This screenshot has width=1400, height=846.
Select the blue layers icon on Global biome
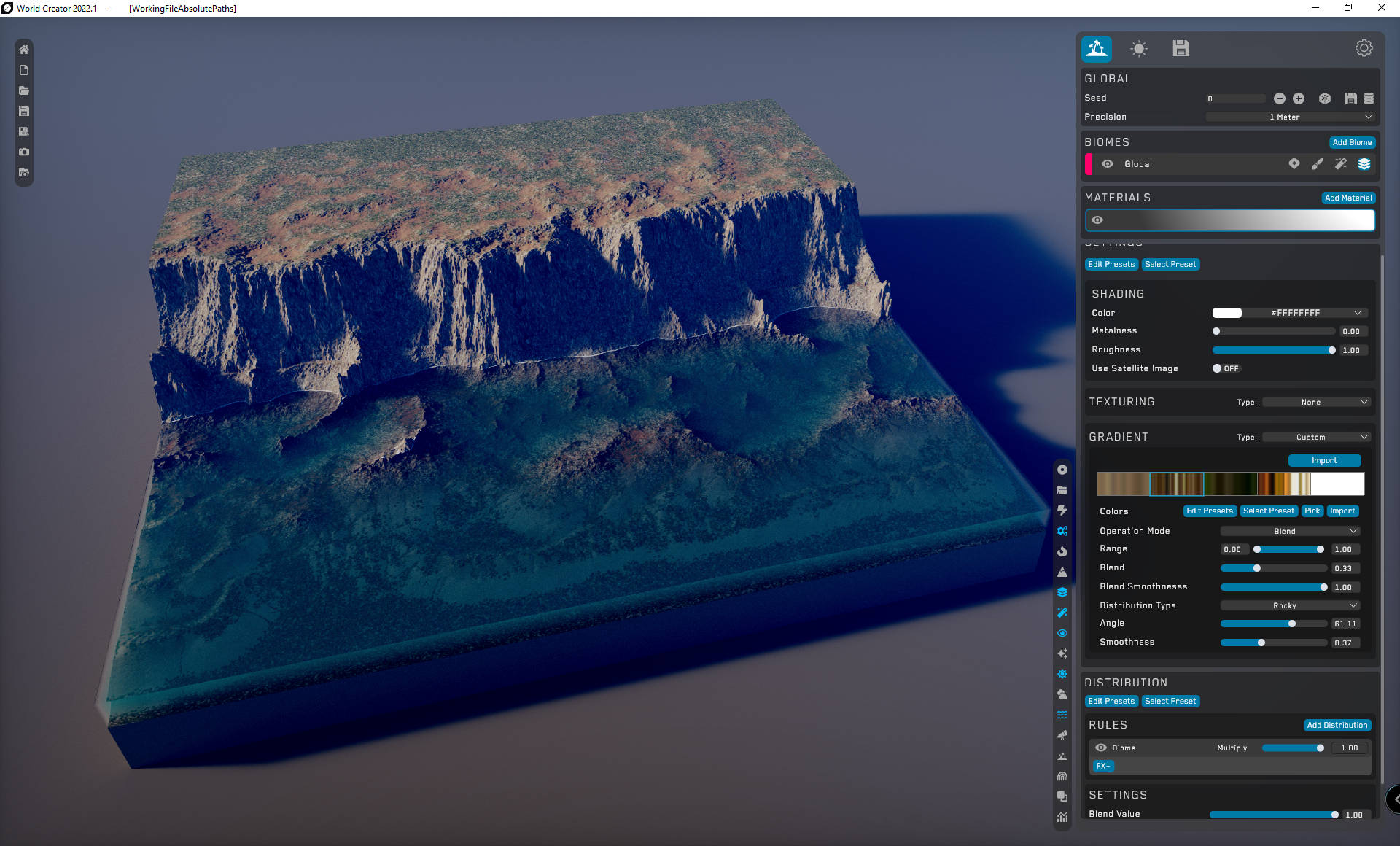tap(1364, 164)
